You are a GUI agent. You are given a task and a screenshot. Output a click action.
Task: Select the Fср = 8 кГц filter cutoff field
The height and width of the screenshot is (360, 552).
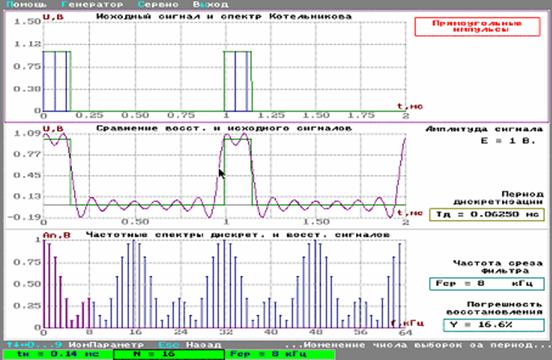[x=487, y=284]
